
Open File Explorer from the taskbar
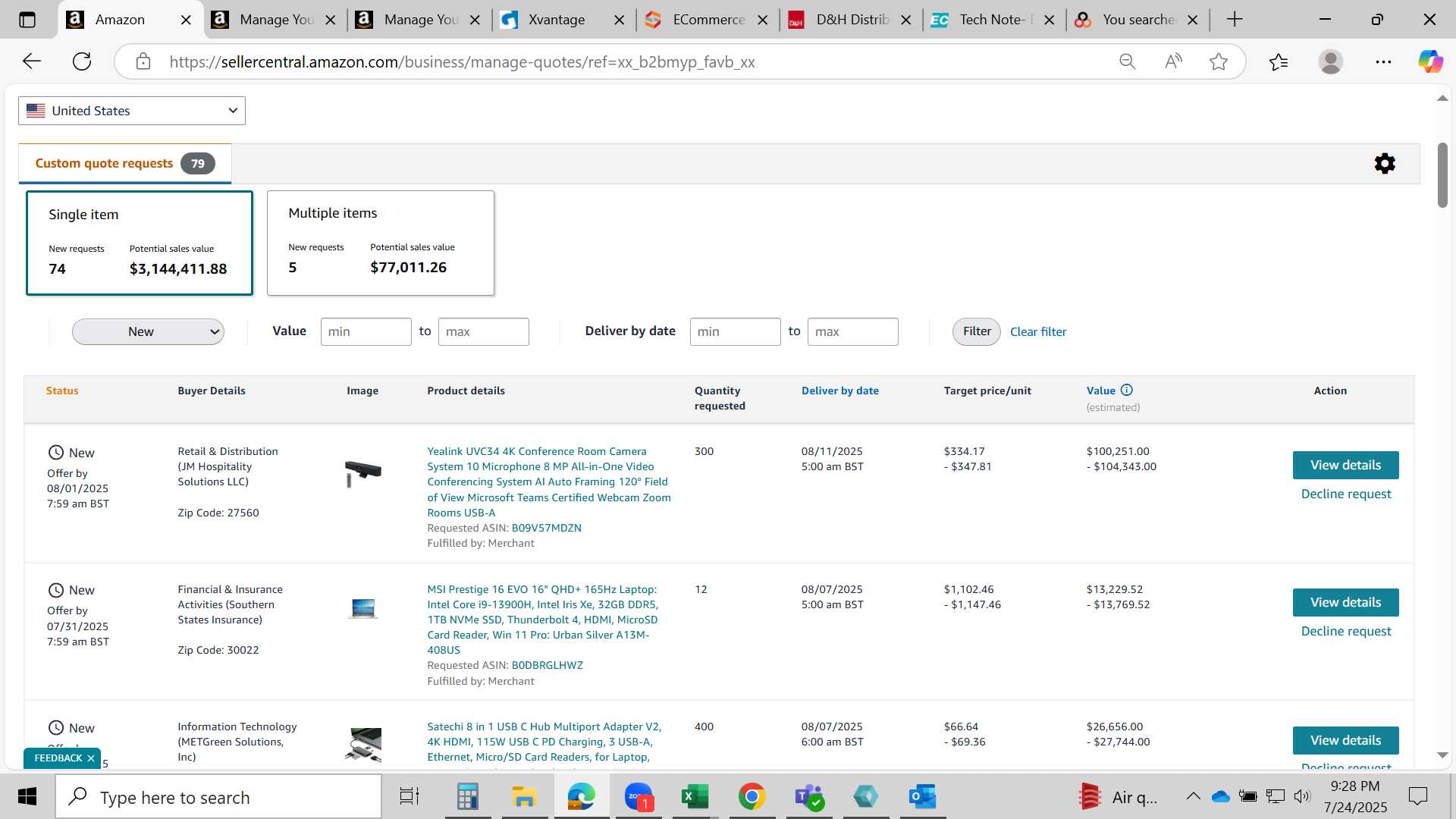point(524,796)
